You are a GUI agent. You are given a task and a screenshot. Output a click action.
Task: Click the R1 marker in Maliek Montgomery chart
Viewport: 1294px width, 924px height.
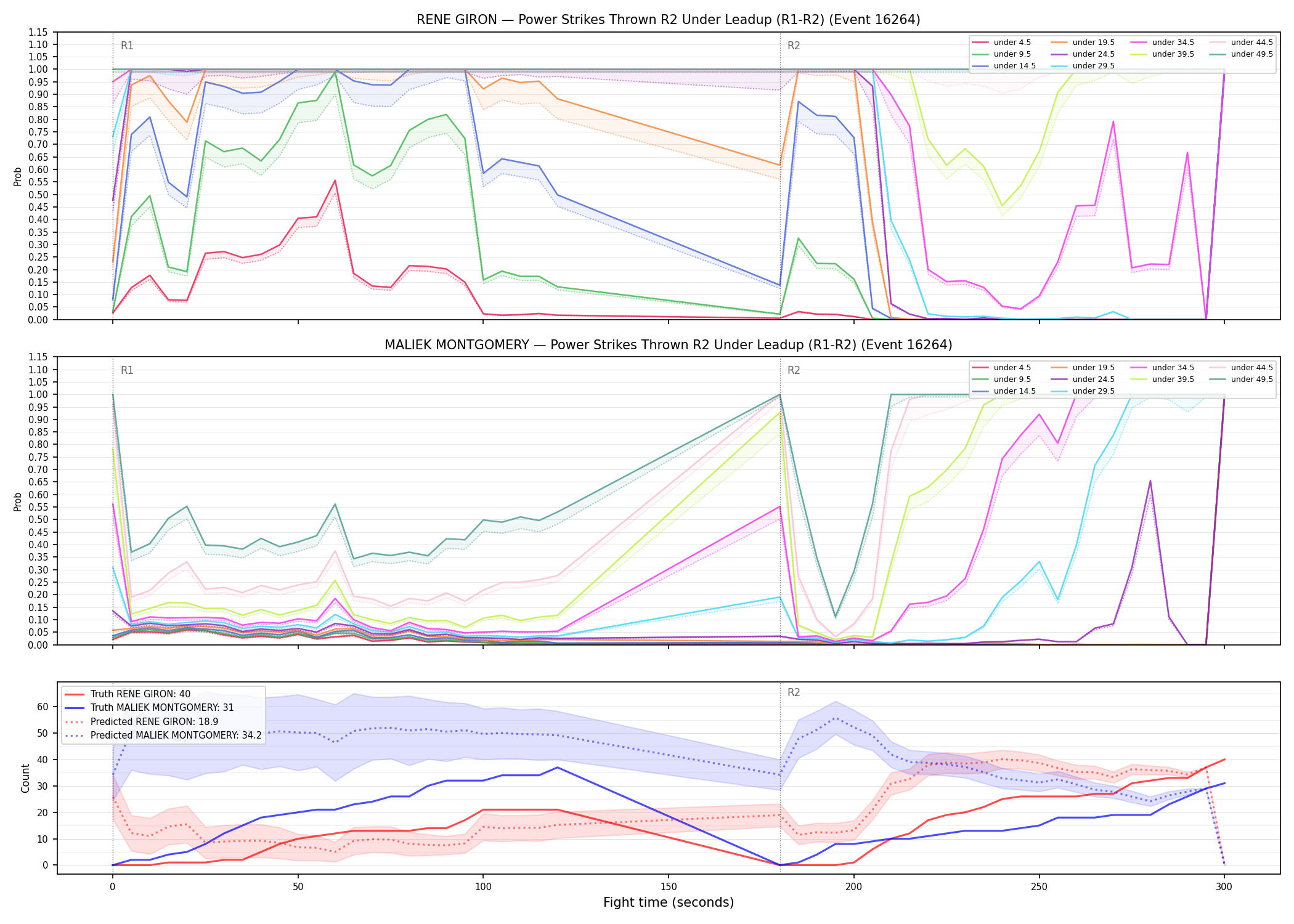(127, 370)
